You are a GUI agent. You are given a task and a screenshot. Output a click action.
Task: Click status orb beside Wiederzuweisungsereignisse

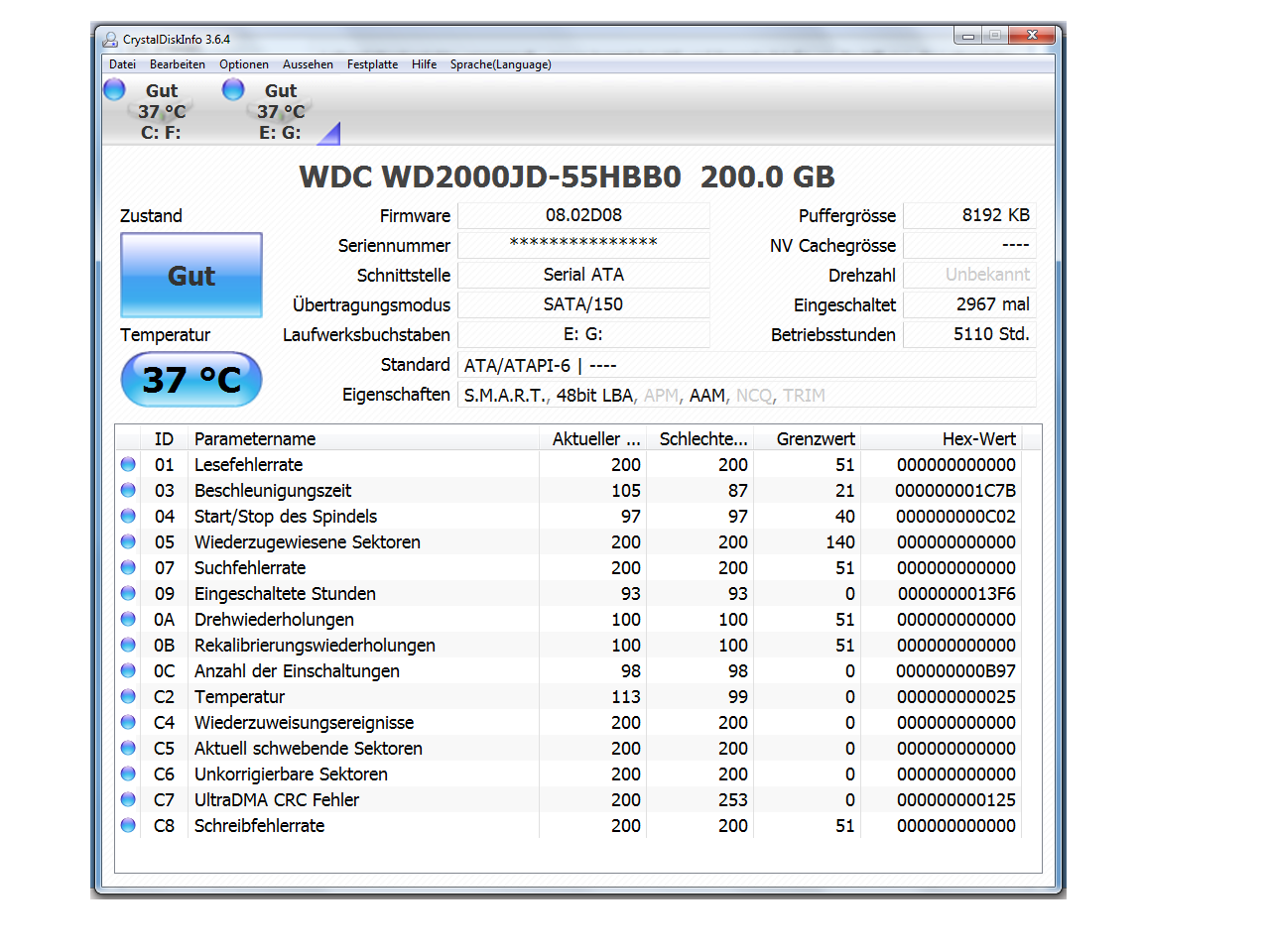coord(128,722)
